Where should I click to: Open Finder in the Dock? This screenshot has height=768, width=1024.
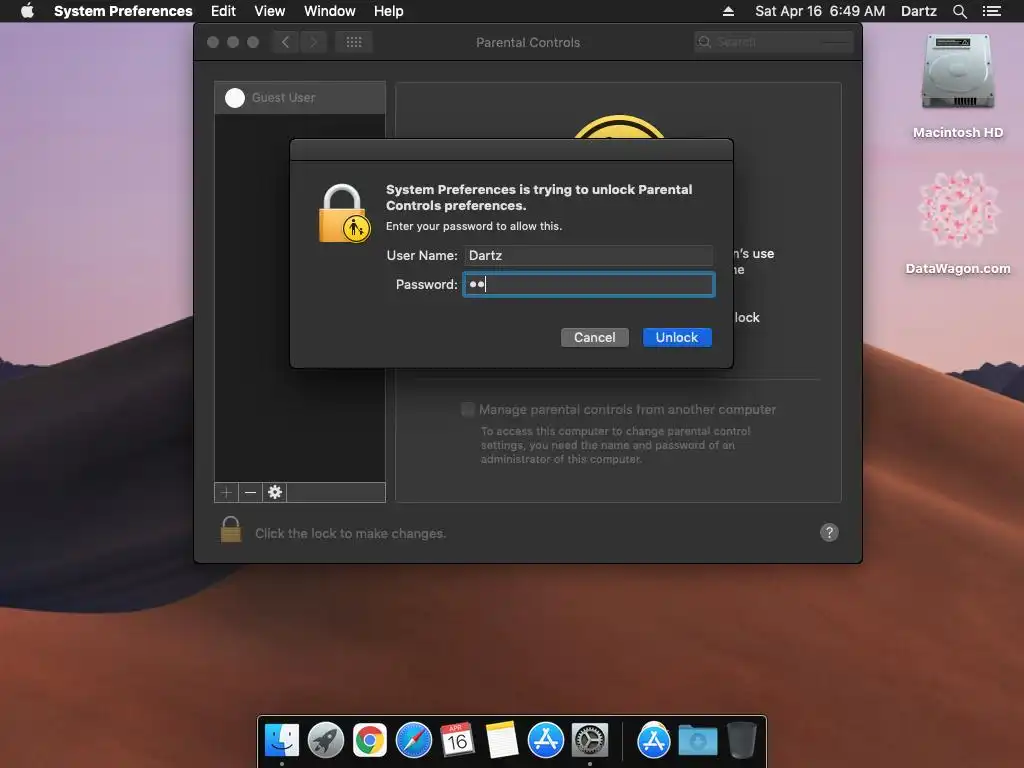point(281,741)
